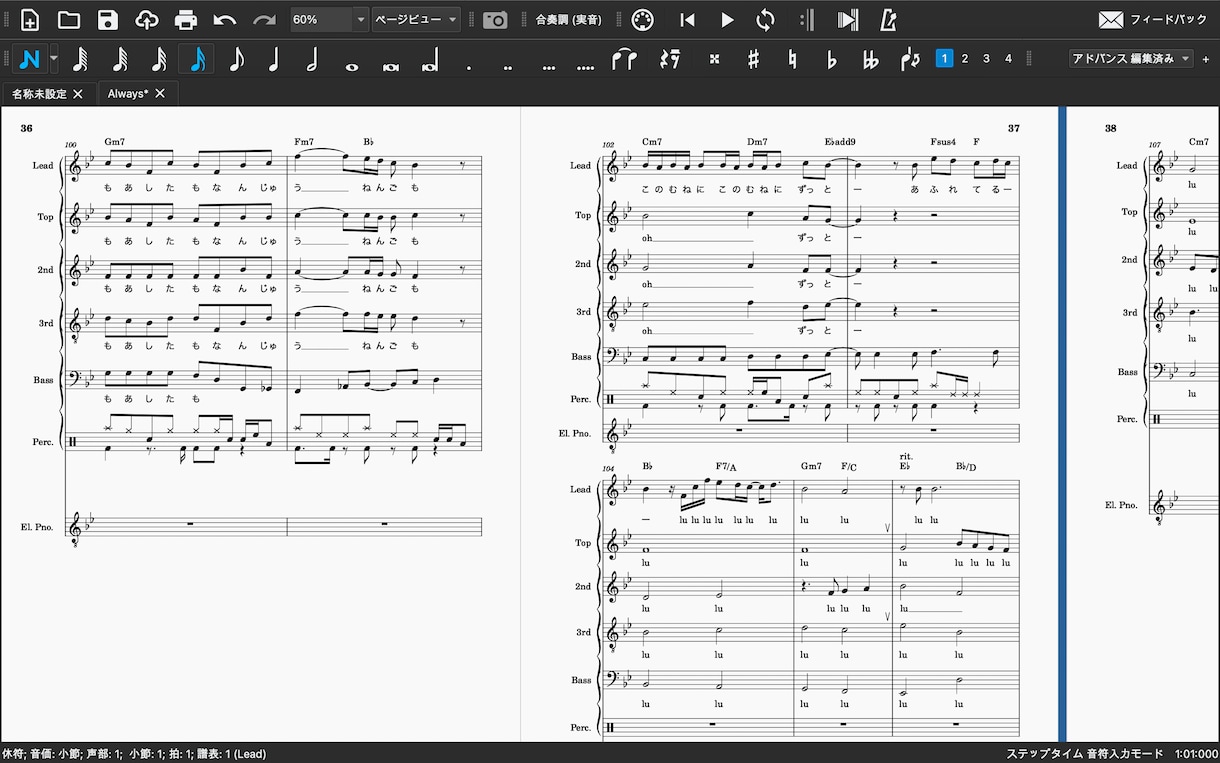This screenshot has width=1220, height=763.
Task: Start playback of the score
Action: (727, 20)
